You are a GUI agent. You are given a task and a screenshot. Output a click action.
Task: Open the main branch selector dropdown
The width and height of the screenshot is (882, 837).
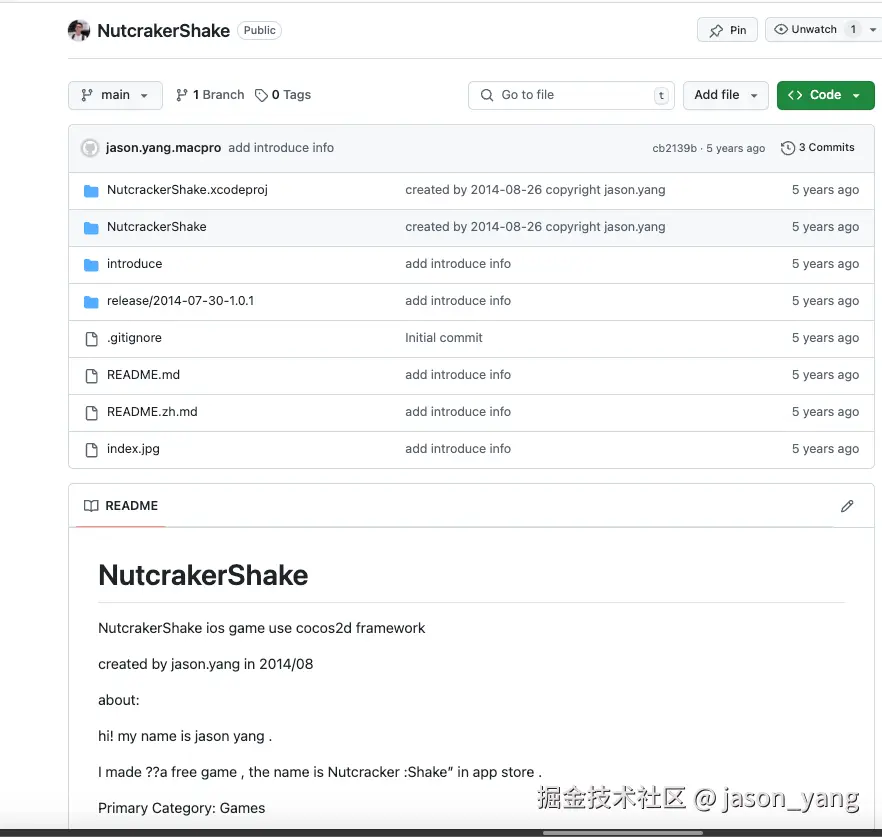point(115,95)
